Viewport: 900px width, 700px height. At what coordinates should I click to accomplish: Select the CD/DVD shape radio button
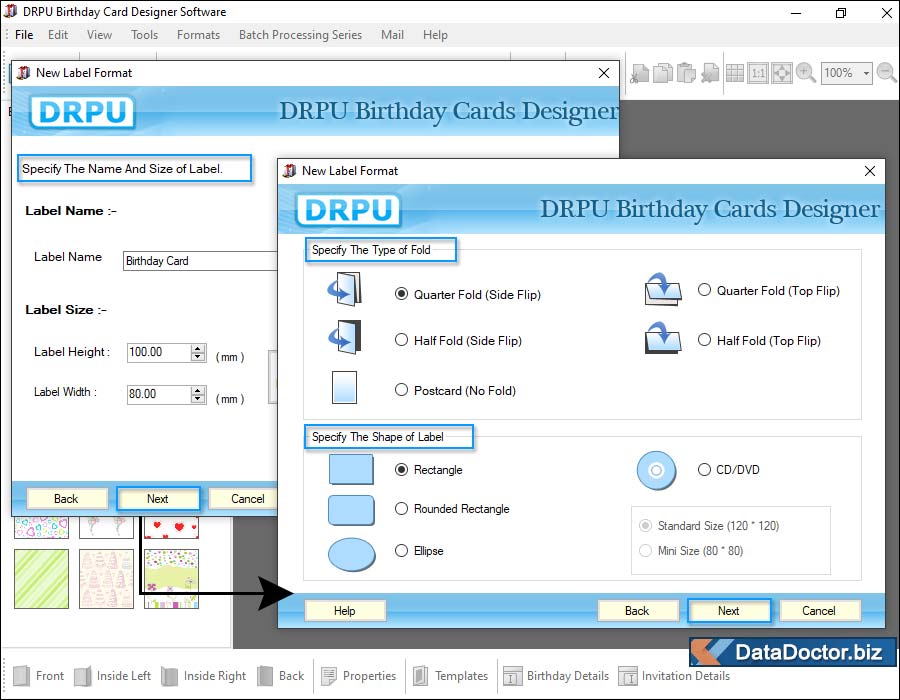704,469
